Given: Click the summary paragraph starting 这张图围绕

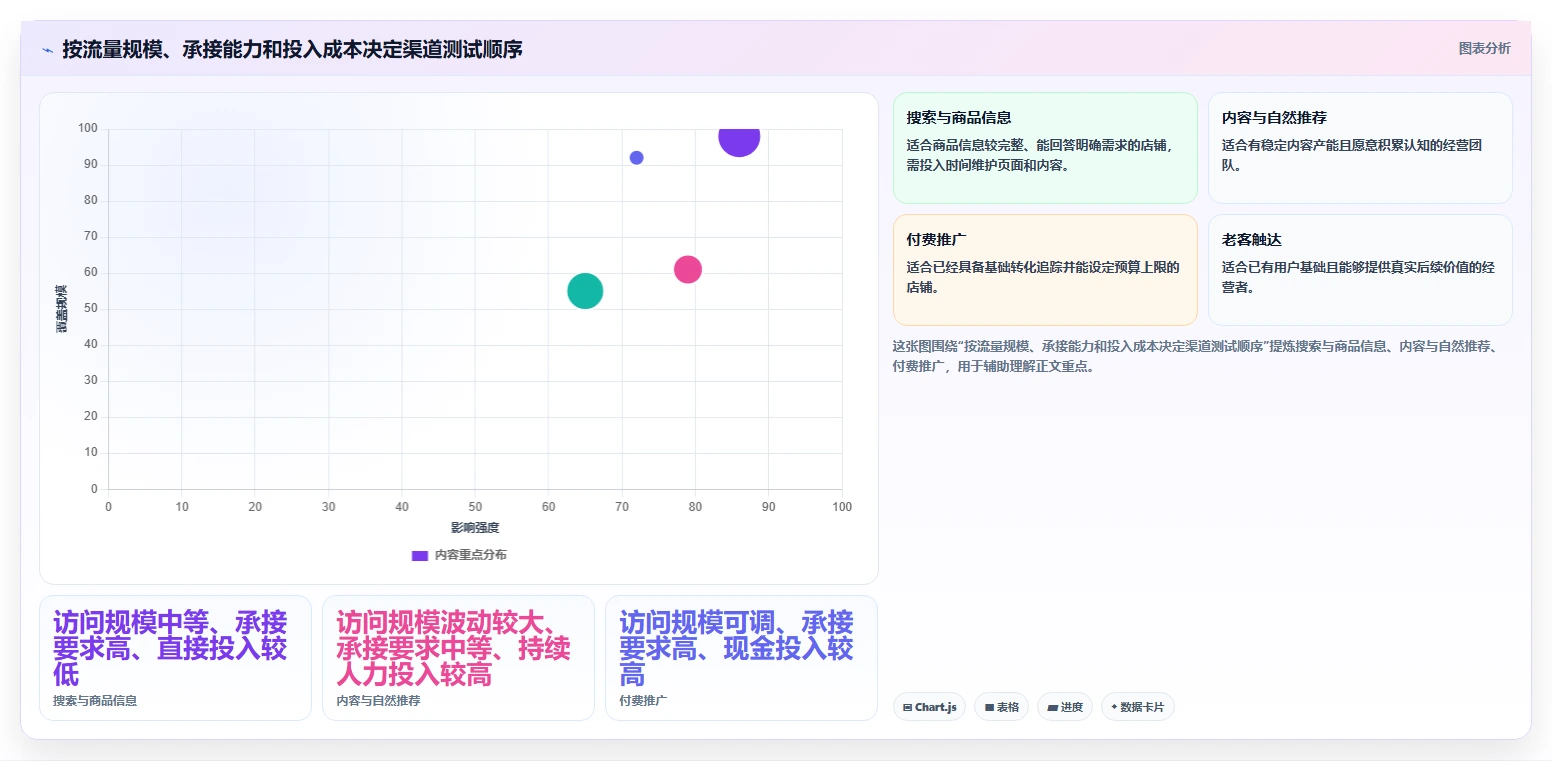Looking at the screenshot, I should point(1195,356).
